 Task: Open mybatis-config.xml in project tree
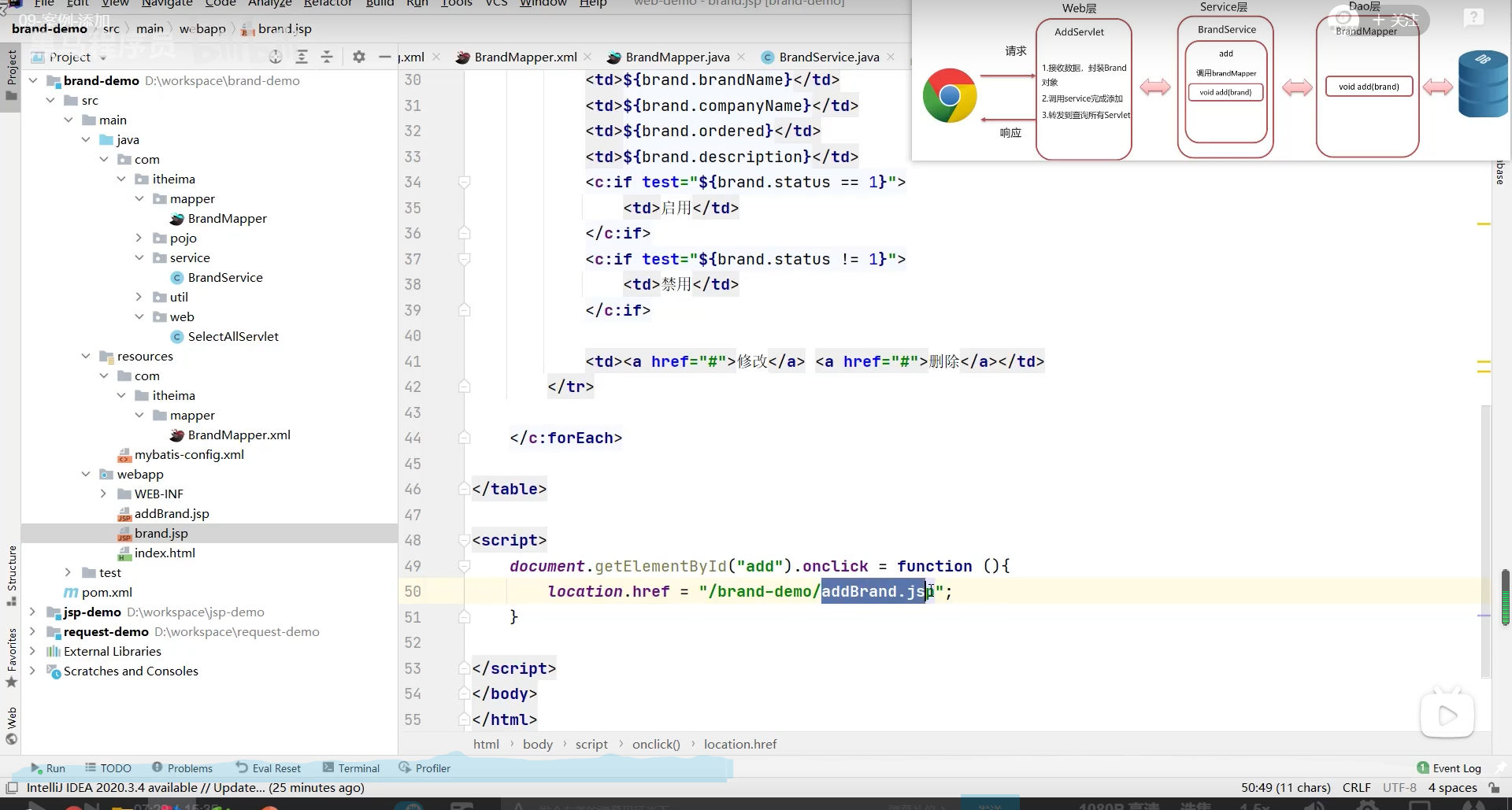189,454
